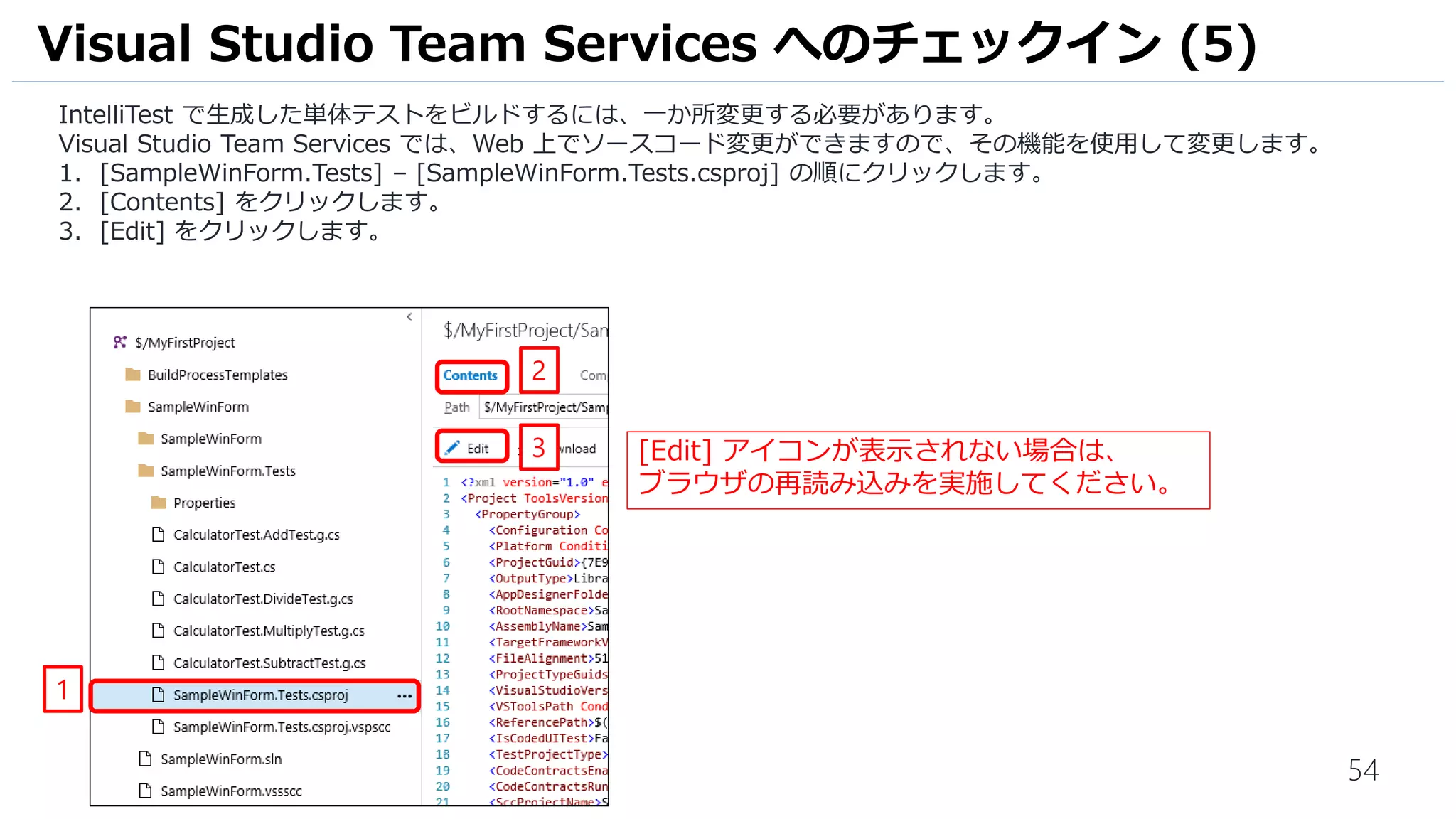
Task: Select the $/MyFirstProject root node
Action: tap(185, 343)
